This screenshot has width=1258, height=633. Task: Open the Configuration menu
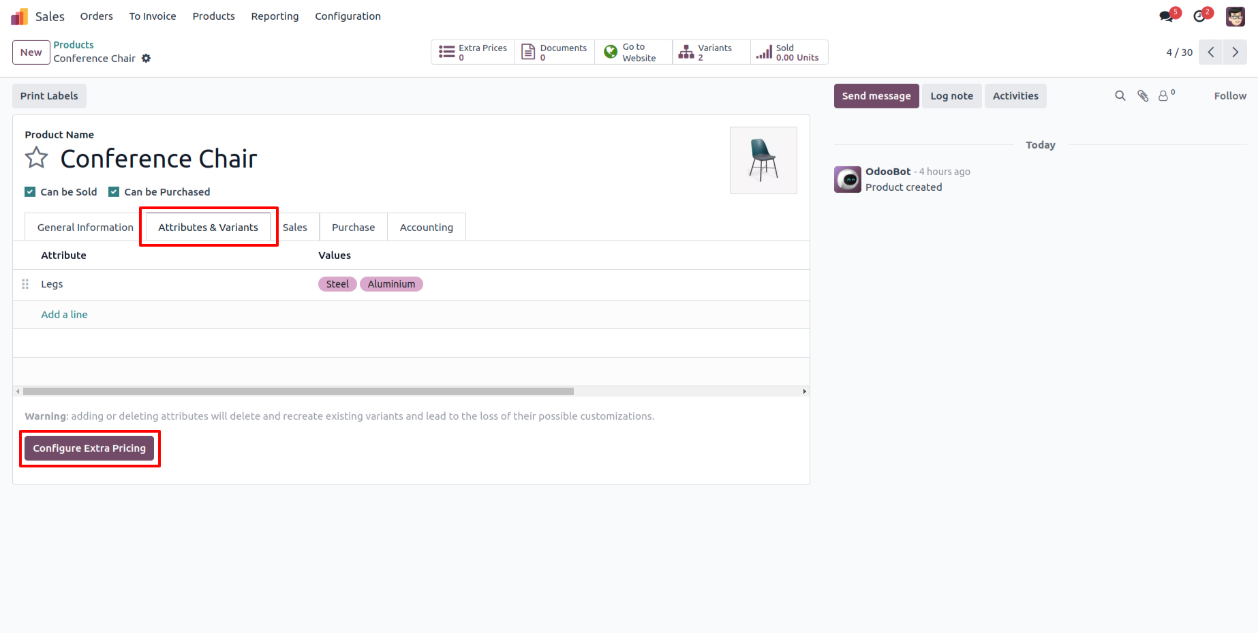(x=347, y=16)
